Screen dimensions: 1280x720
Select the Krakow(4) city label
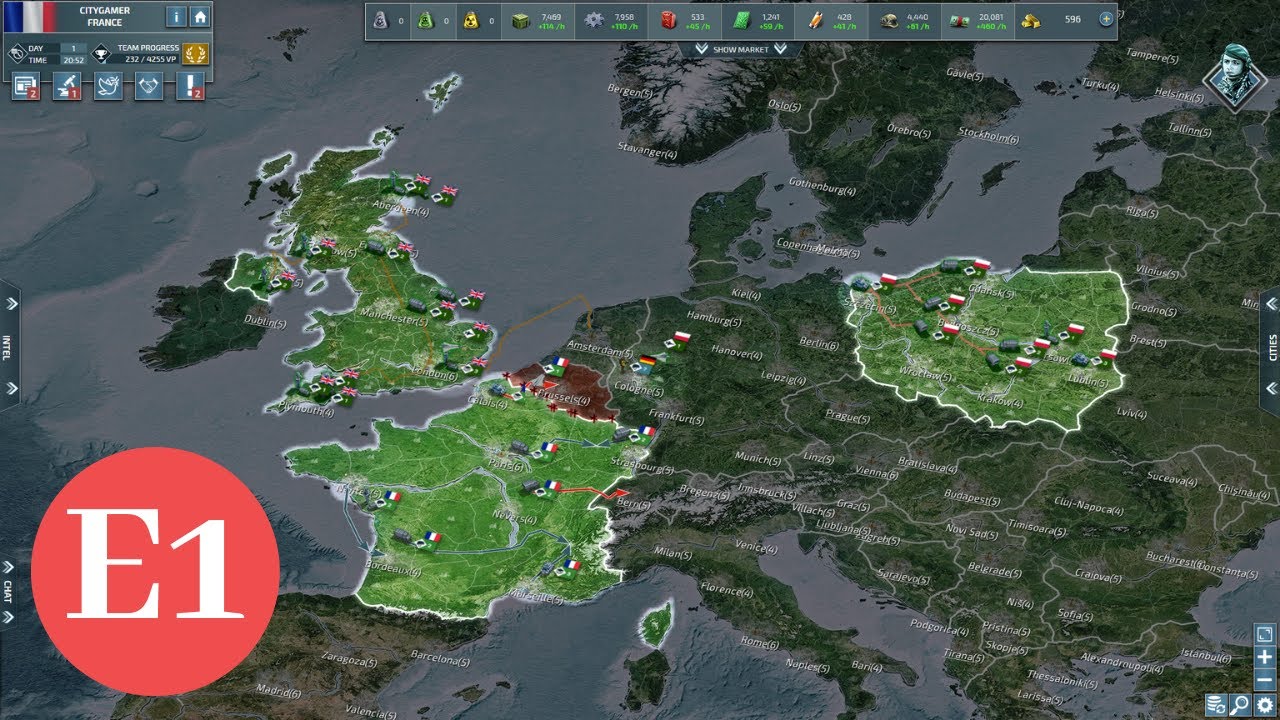(1002, 402)
